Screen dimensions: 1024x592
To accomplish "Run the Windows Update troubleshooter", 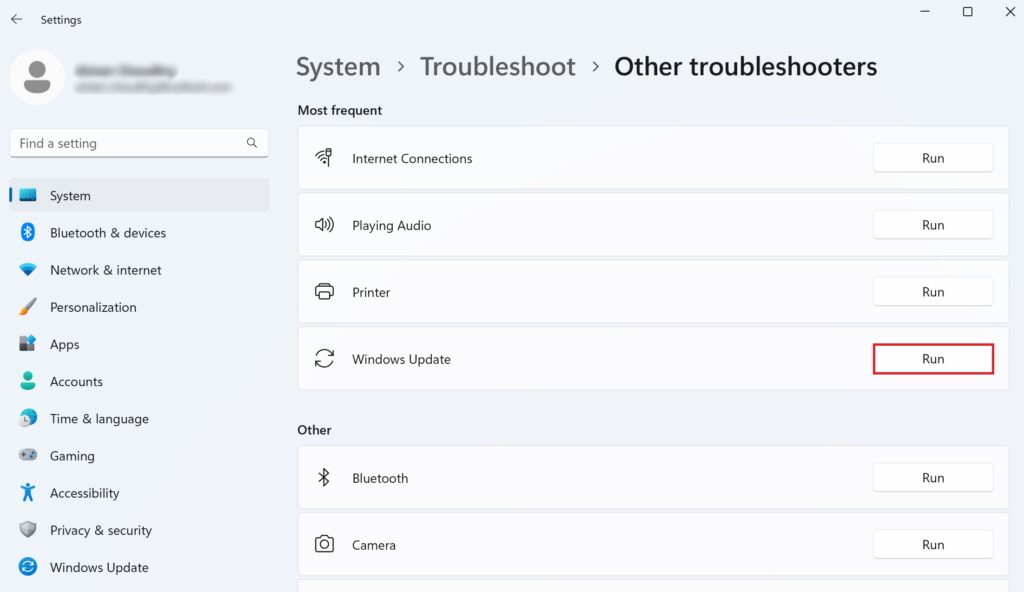I will tap(932, 359).
